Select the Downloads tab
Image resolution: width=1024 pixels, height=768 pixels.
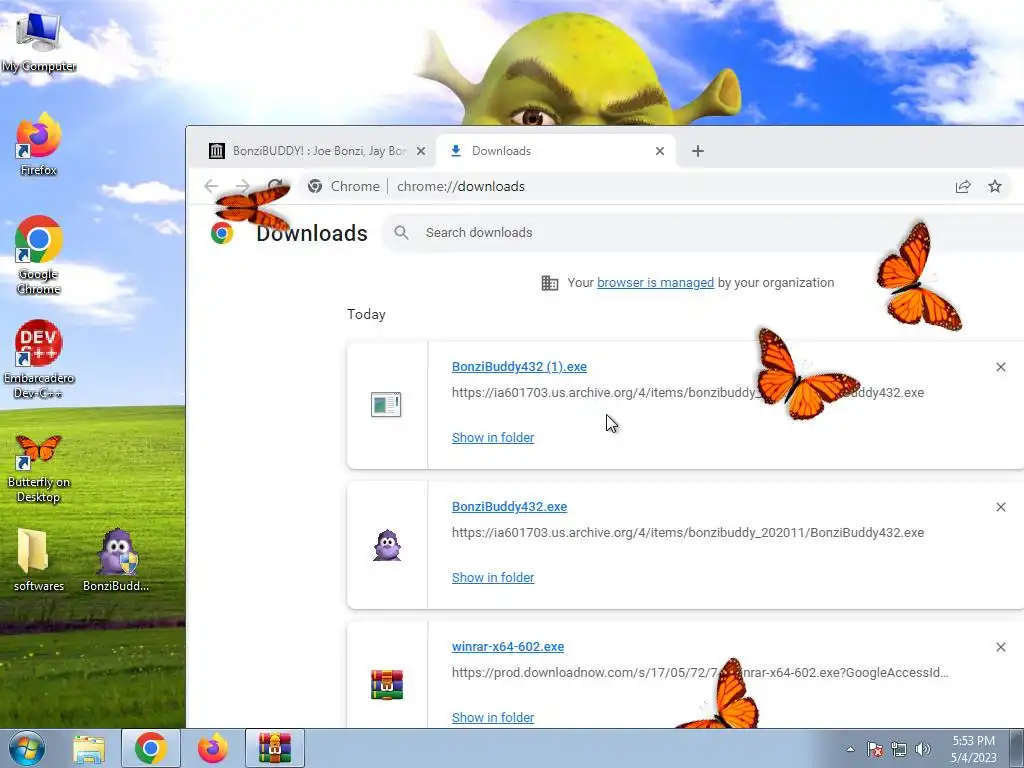[x=555, y=151]
